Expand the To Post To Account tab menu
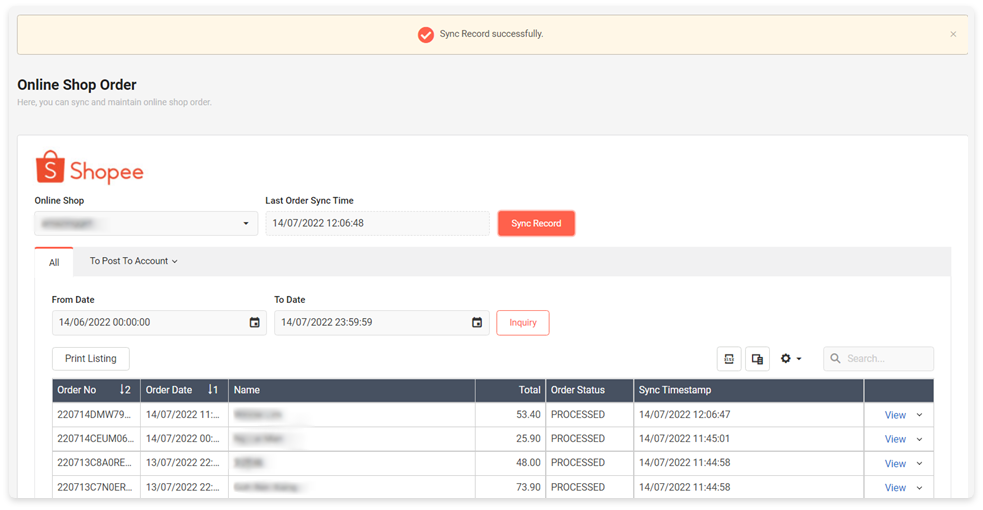The image size is (983, 510). [133, 262]
